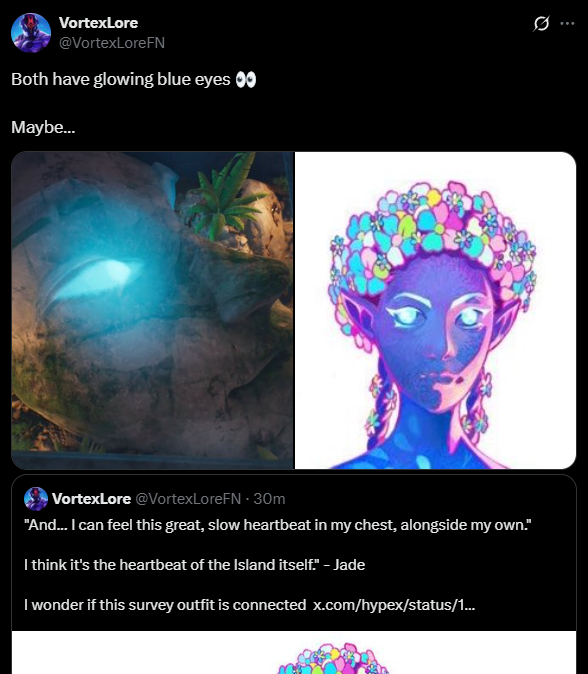Click the "Maybe..." text line

point(43,127)
